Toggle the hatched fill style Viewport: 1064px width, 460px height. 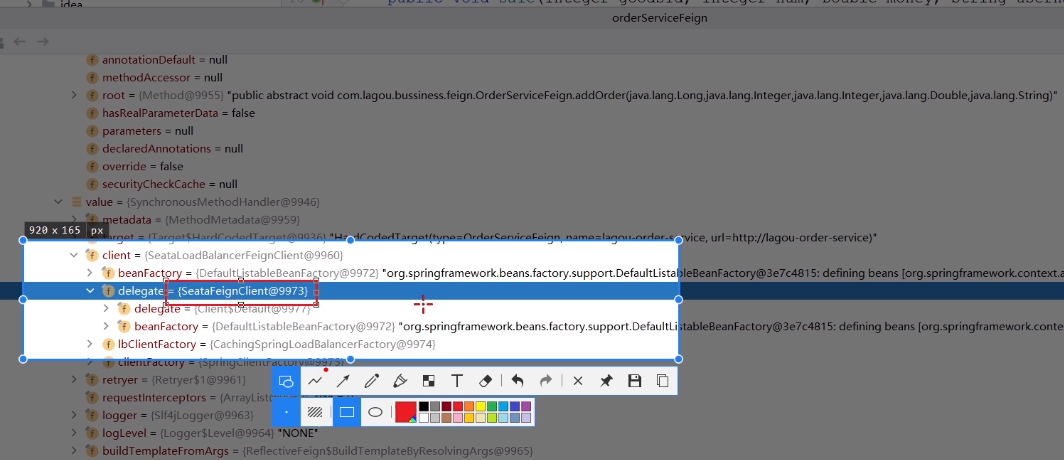[315, 412]
